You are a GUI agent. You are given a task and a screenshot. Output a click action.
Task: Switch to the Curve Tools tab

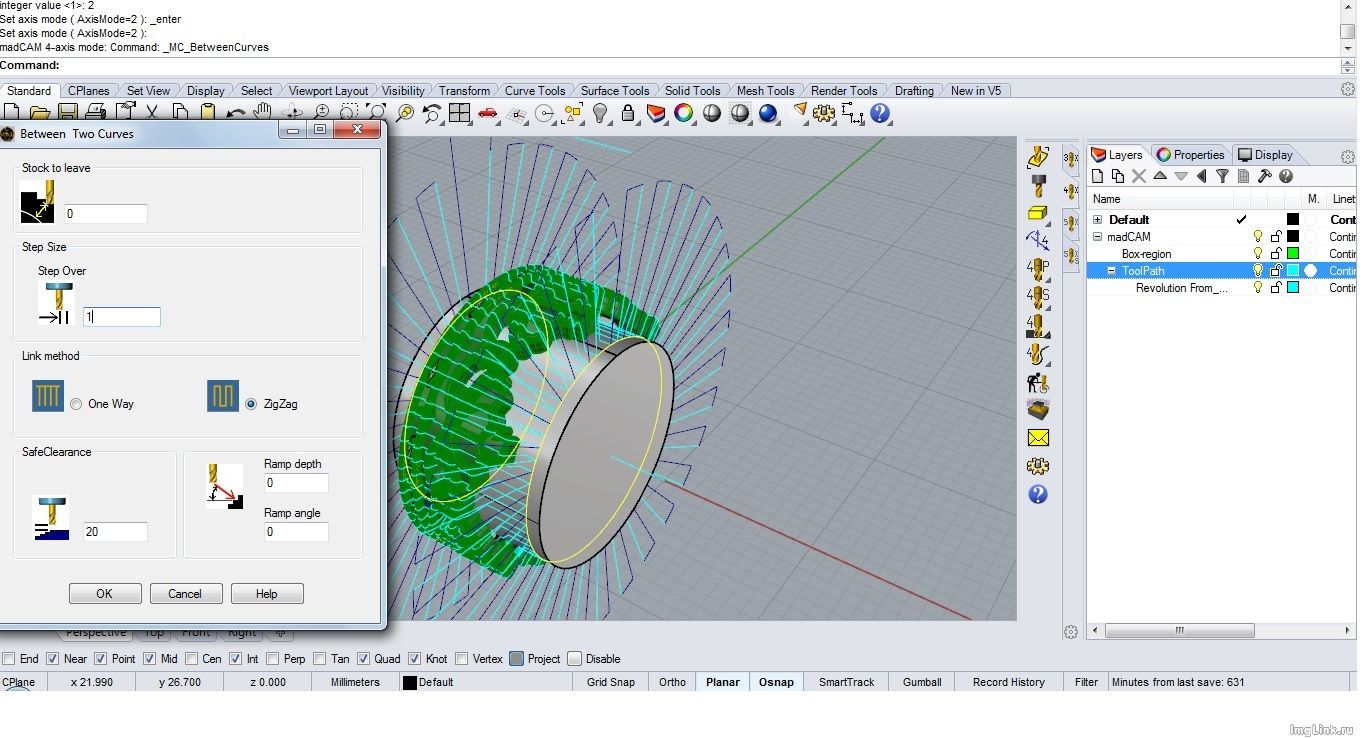(x=534, y=90)
